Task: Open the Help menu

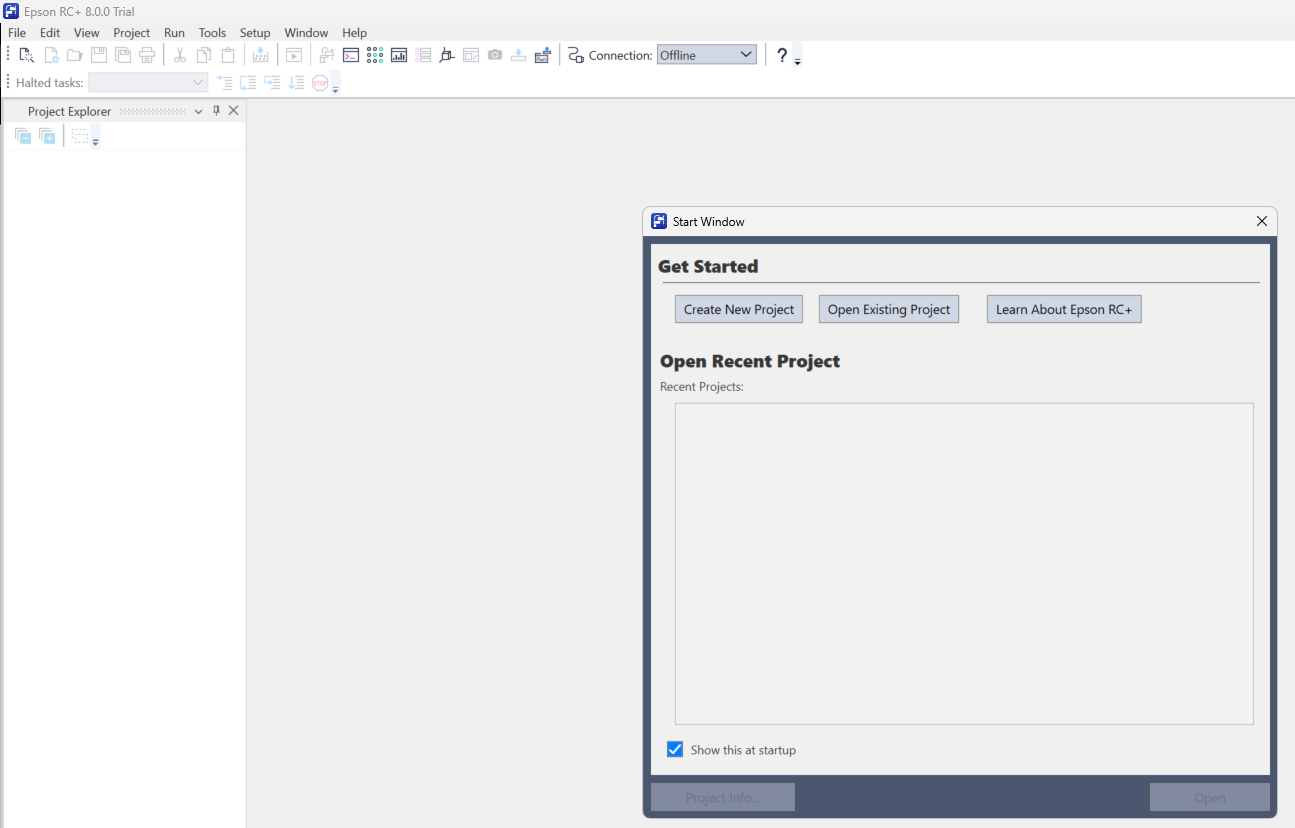Action: [354, 33]
